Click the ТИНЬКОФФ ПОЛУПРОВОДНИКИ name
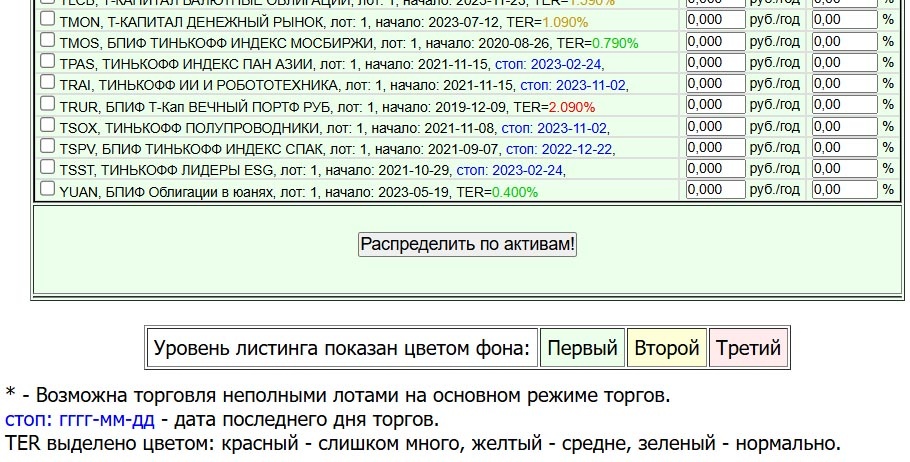910x462 pixels. point(212,128)
